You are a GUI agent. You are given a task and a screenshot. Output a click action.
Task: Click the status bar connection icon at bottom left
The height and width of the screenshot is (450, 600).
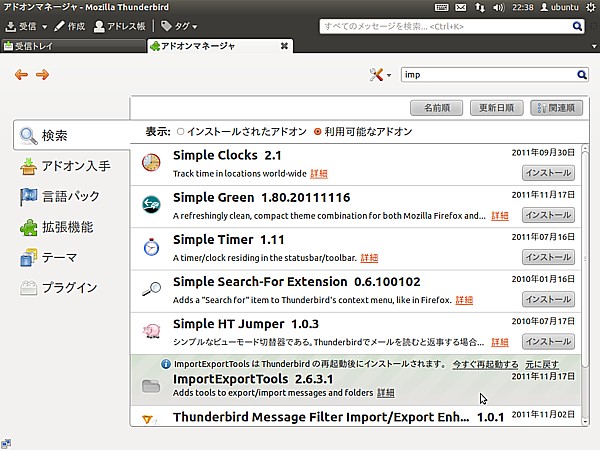pyautogui.click(x=7, y=443)
